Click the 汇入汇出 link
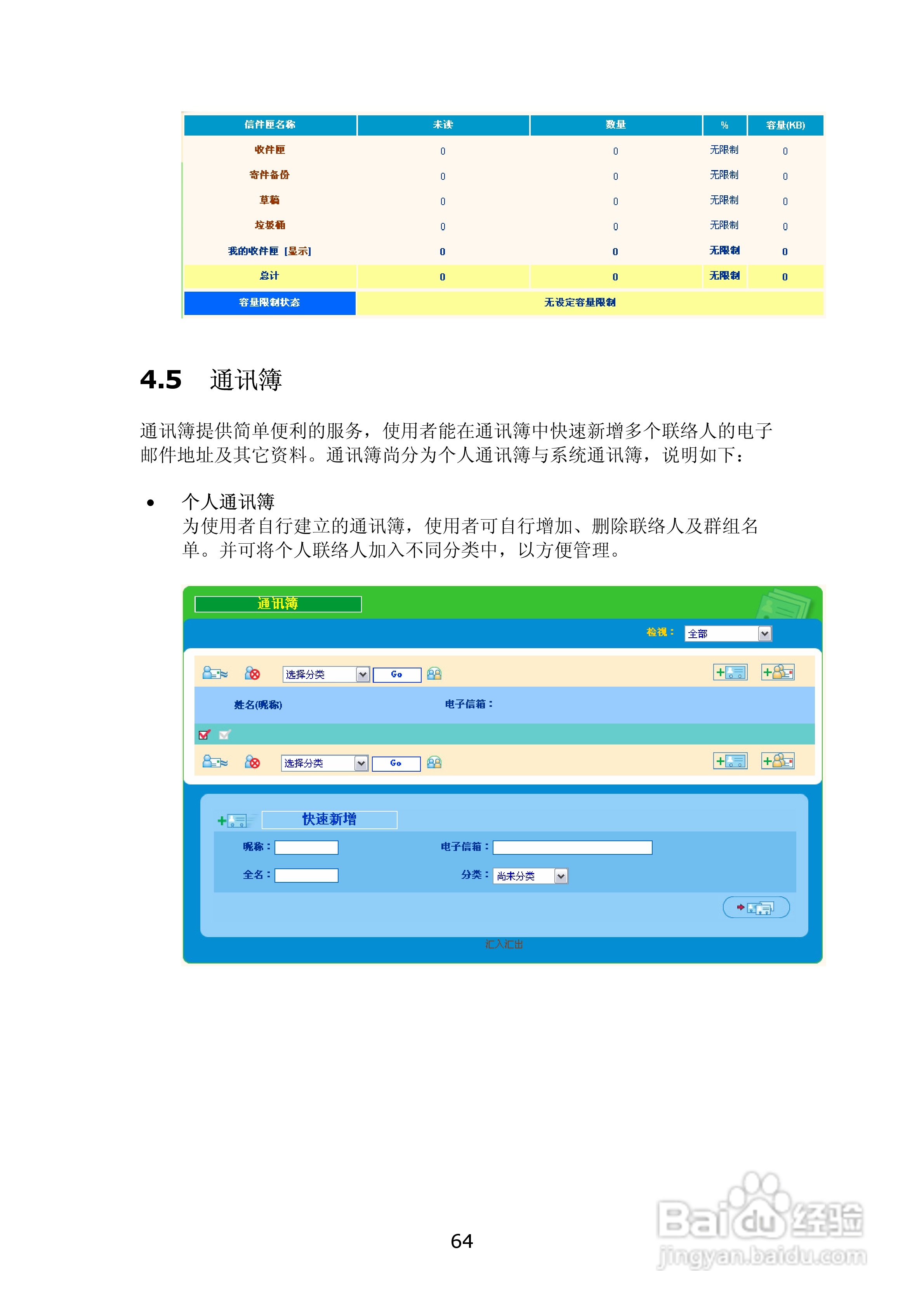Image resolution: width=924 pixels, height=1308 pixels. (504, 944)
